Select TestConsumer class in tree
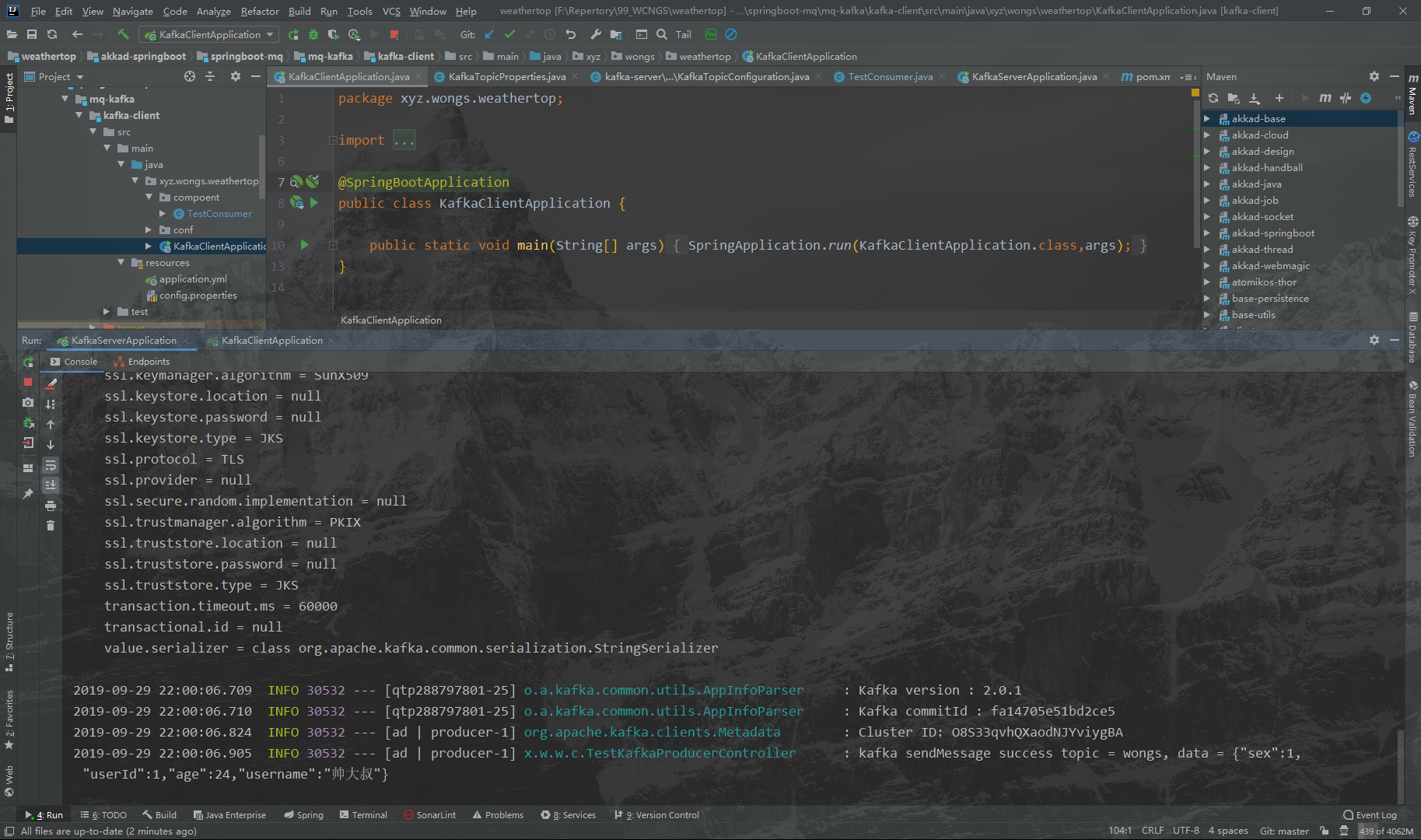1421x840 pixels. 219,213
